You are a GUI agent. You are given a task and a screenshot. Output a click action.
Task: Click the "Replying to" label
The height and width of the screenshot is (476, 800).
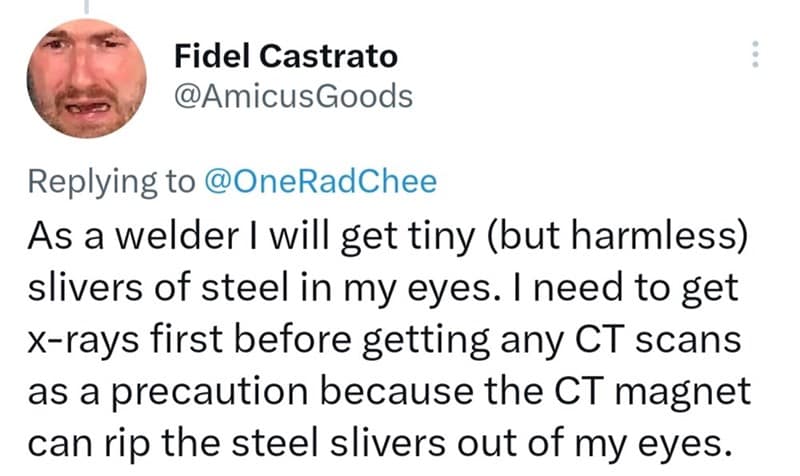112,181
